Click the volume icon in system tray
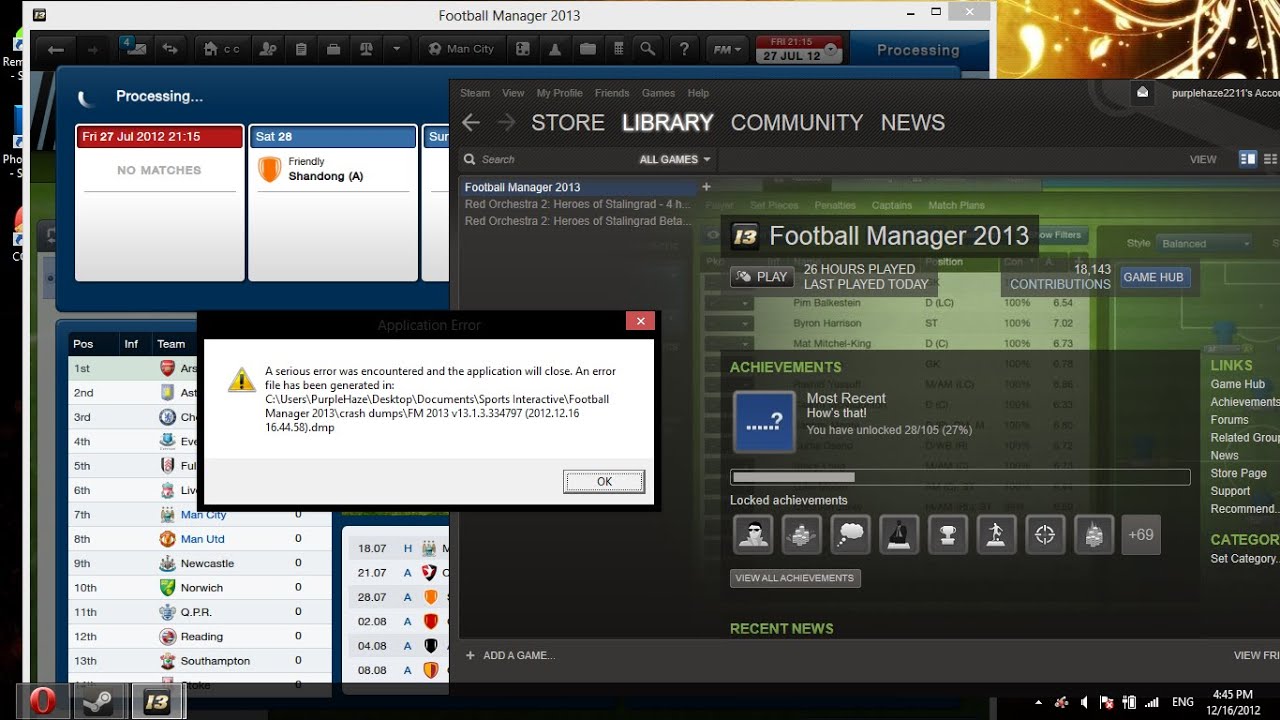The height and width of the screenshot is (720, 1280). (x=1085, y=702)
